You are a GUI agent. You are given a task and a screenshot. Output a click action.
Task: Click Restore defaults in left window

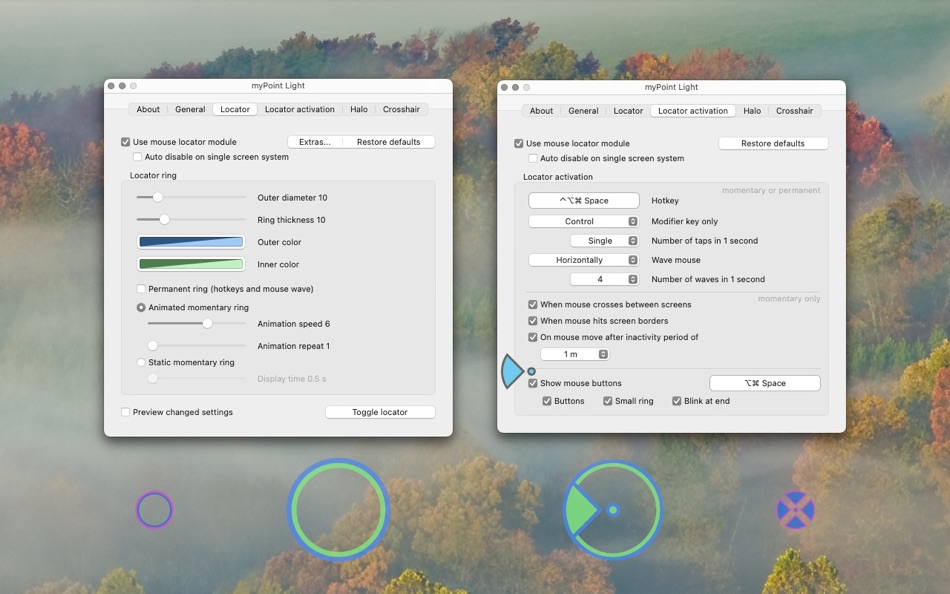pyautogui.click(x=388, y=142)
